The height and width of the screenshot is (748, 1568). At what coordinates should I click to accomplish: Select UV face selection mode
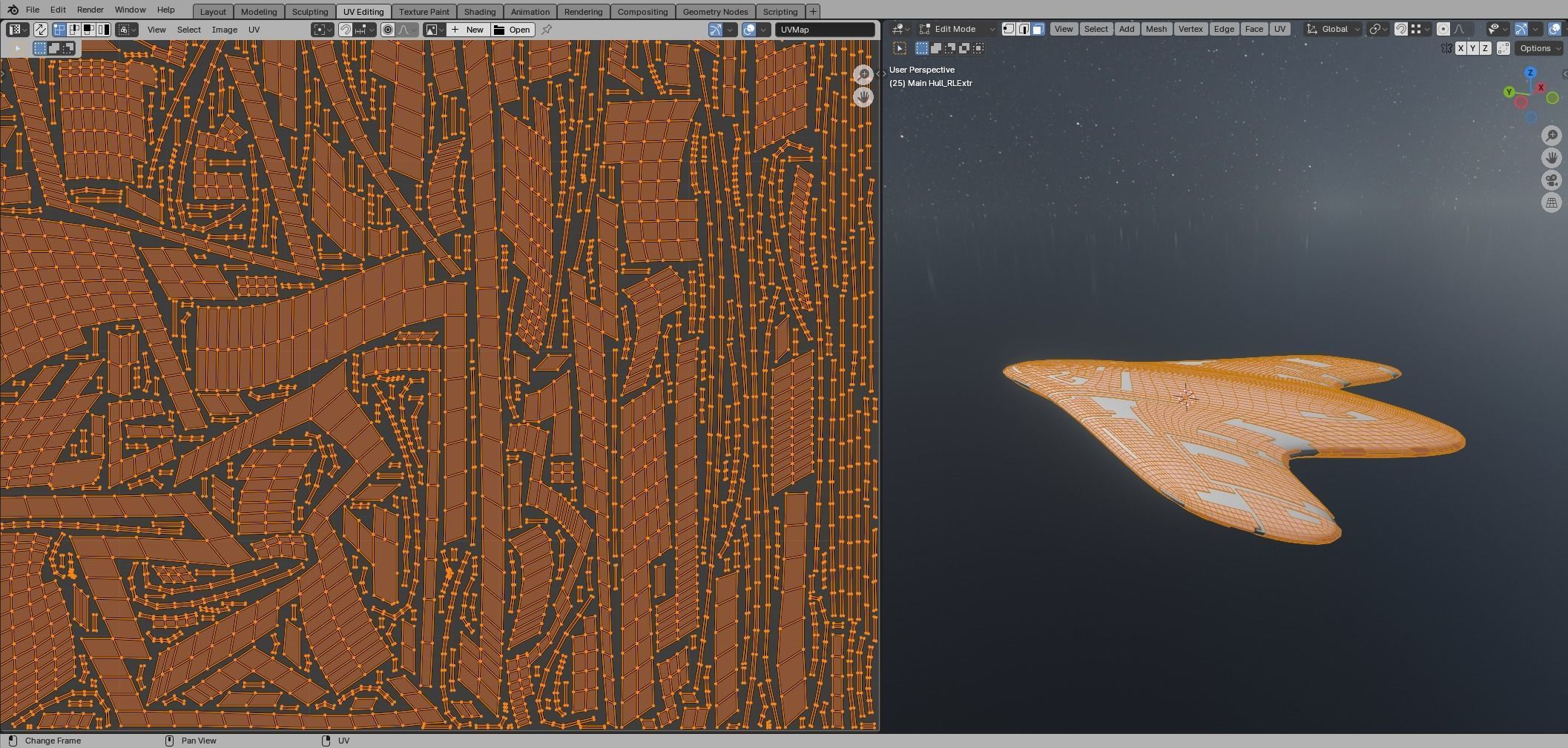tap(88, 30)
